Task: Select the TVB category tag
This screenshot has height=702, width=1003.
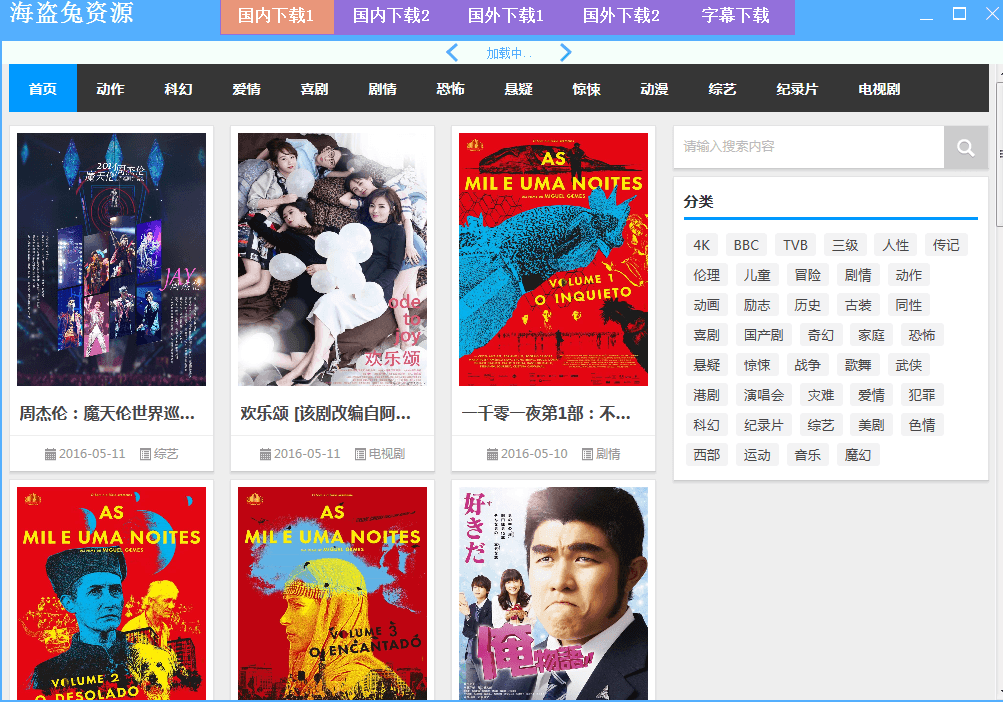Action: coord(795,245)
